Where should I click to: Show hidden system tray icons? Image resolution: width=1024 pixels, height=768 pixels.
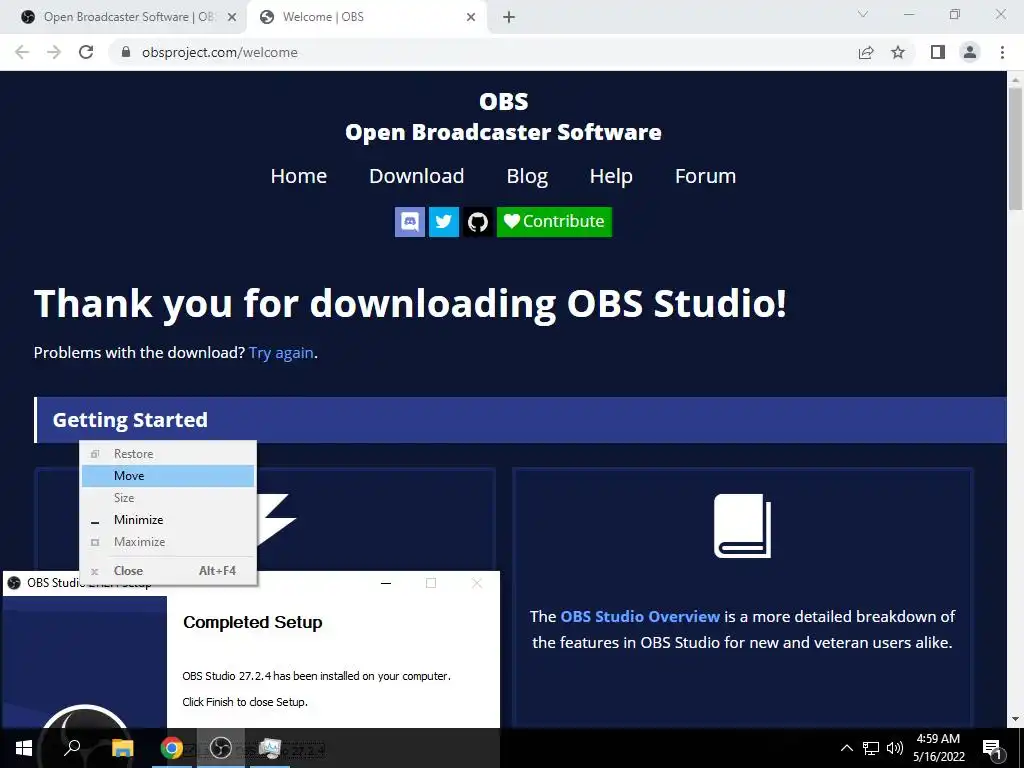(846, 748)
